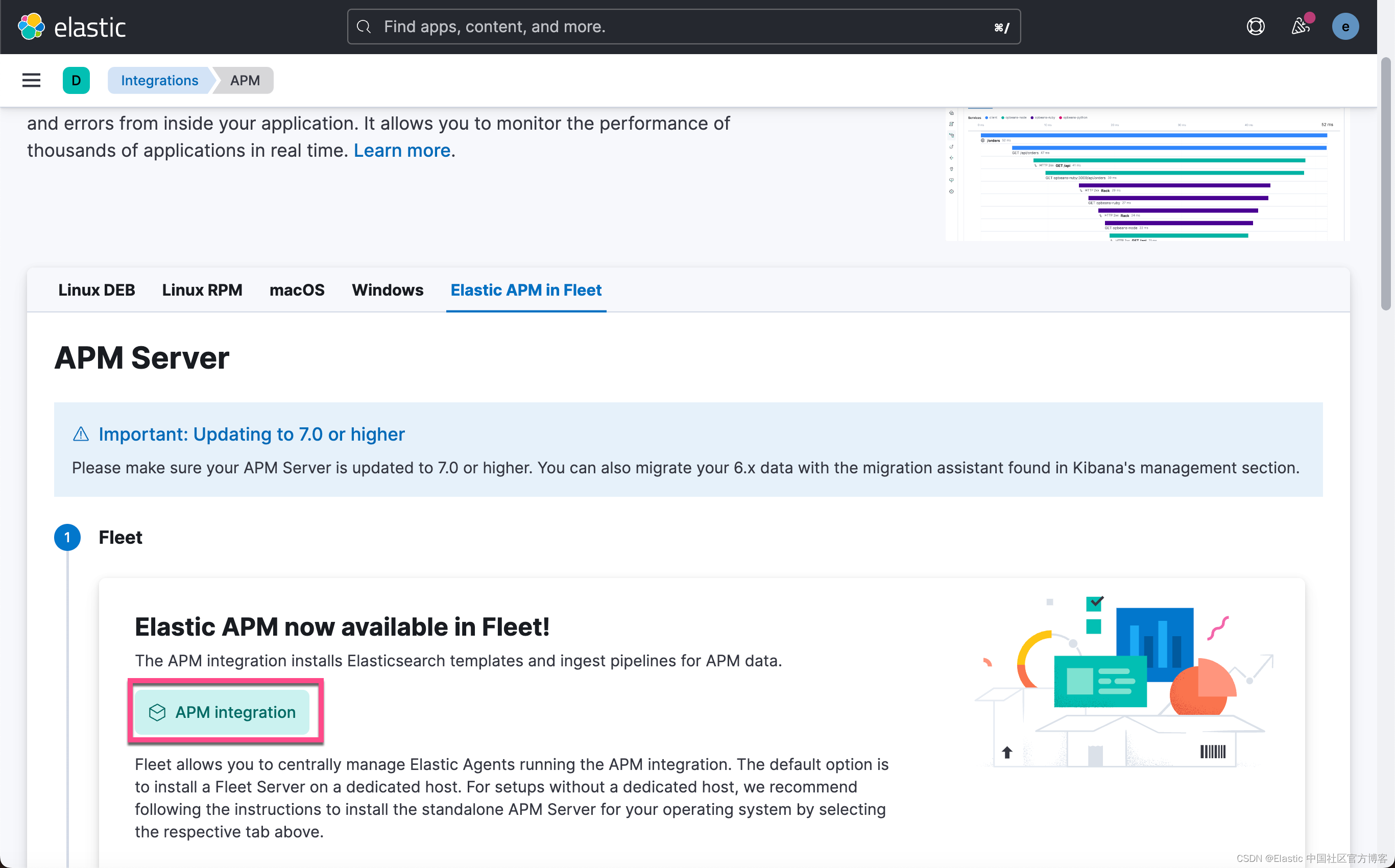Click the page vertical scrollbar
Image resolution: width=1395 pixels, height=868 pixels.
1386,184
